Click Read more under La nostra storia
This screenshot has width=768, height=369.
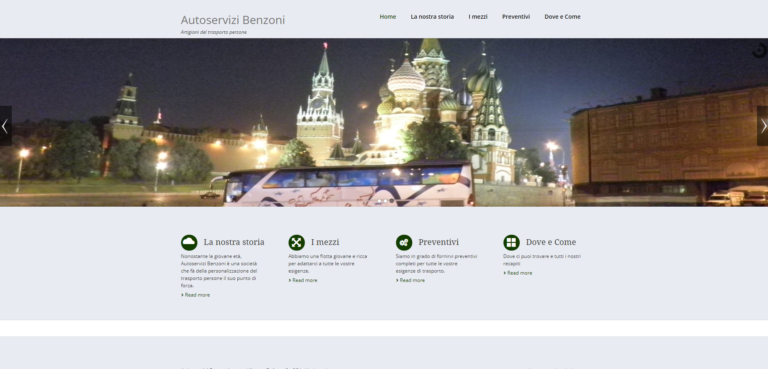(x=195, y=295)
